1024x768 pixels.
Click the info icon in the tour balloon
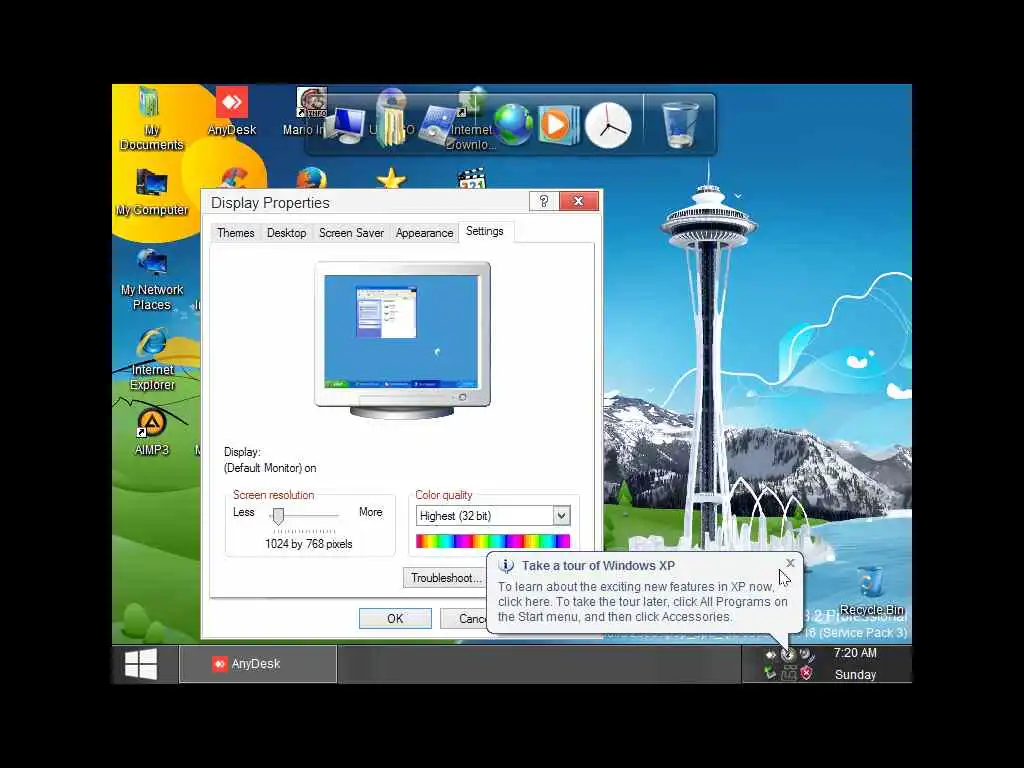[506, 566]
